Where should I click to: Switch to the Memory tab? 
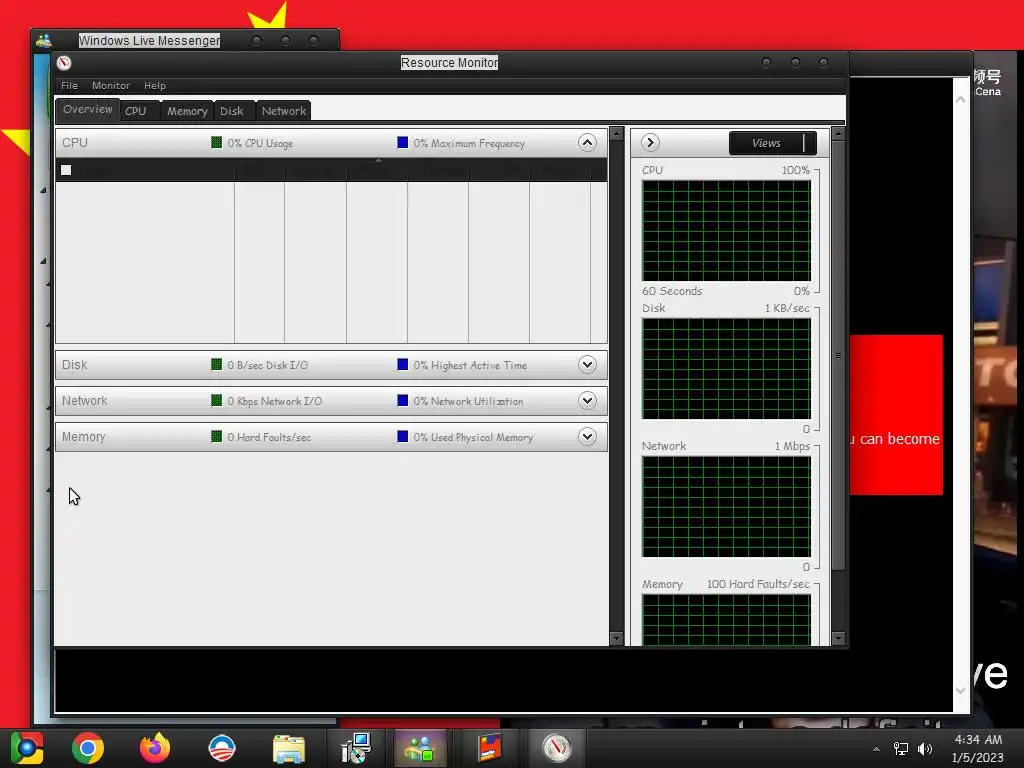pyautogui.click(x=187, y=111)
